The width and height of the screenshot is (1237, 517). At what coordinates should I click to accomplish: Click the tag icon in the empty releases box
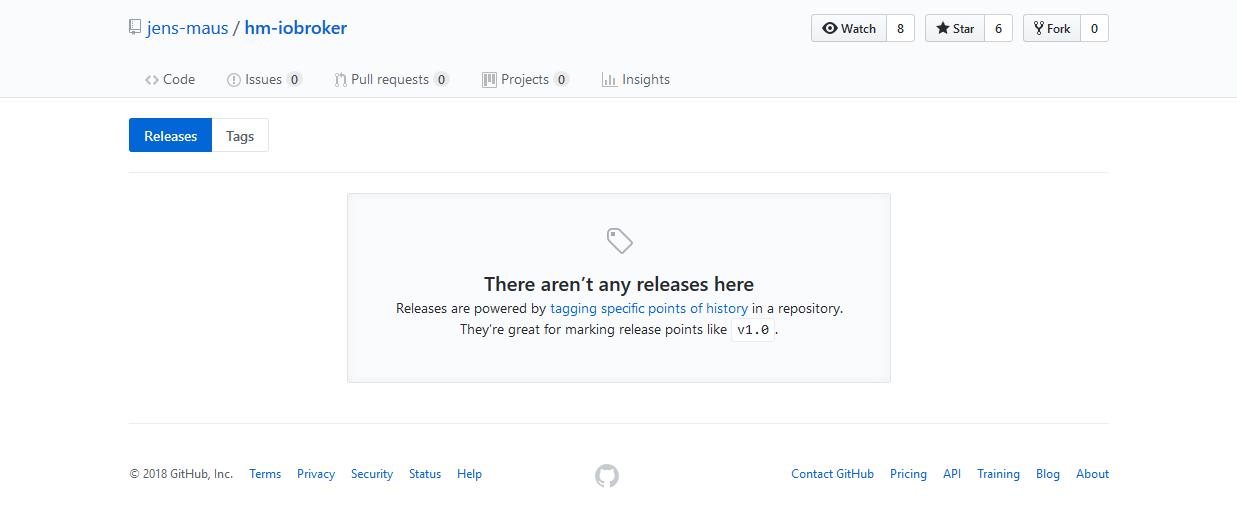[619, 241]
